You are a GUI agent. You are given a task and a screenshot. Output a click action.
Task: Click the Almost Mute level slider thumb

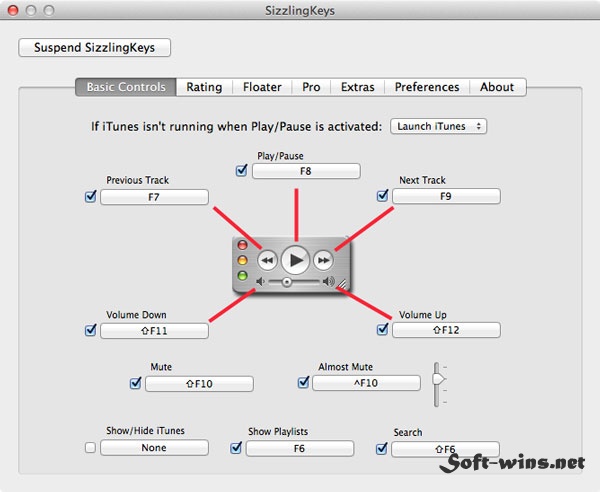(x=439, y=379)
